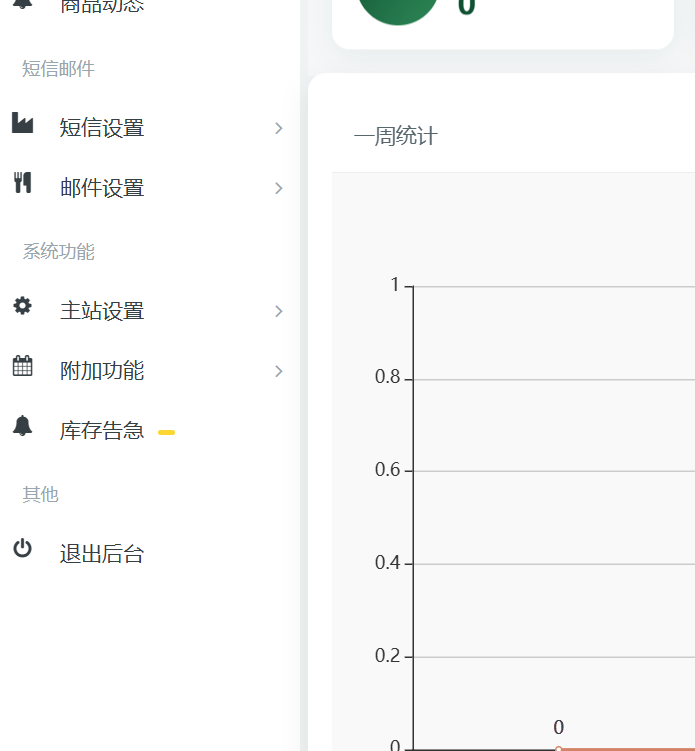The width and height of the screenshot is (695, 751).
Task: Click the utensils icon beside 邮件设置
Action: [x=23, y=182]
